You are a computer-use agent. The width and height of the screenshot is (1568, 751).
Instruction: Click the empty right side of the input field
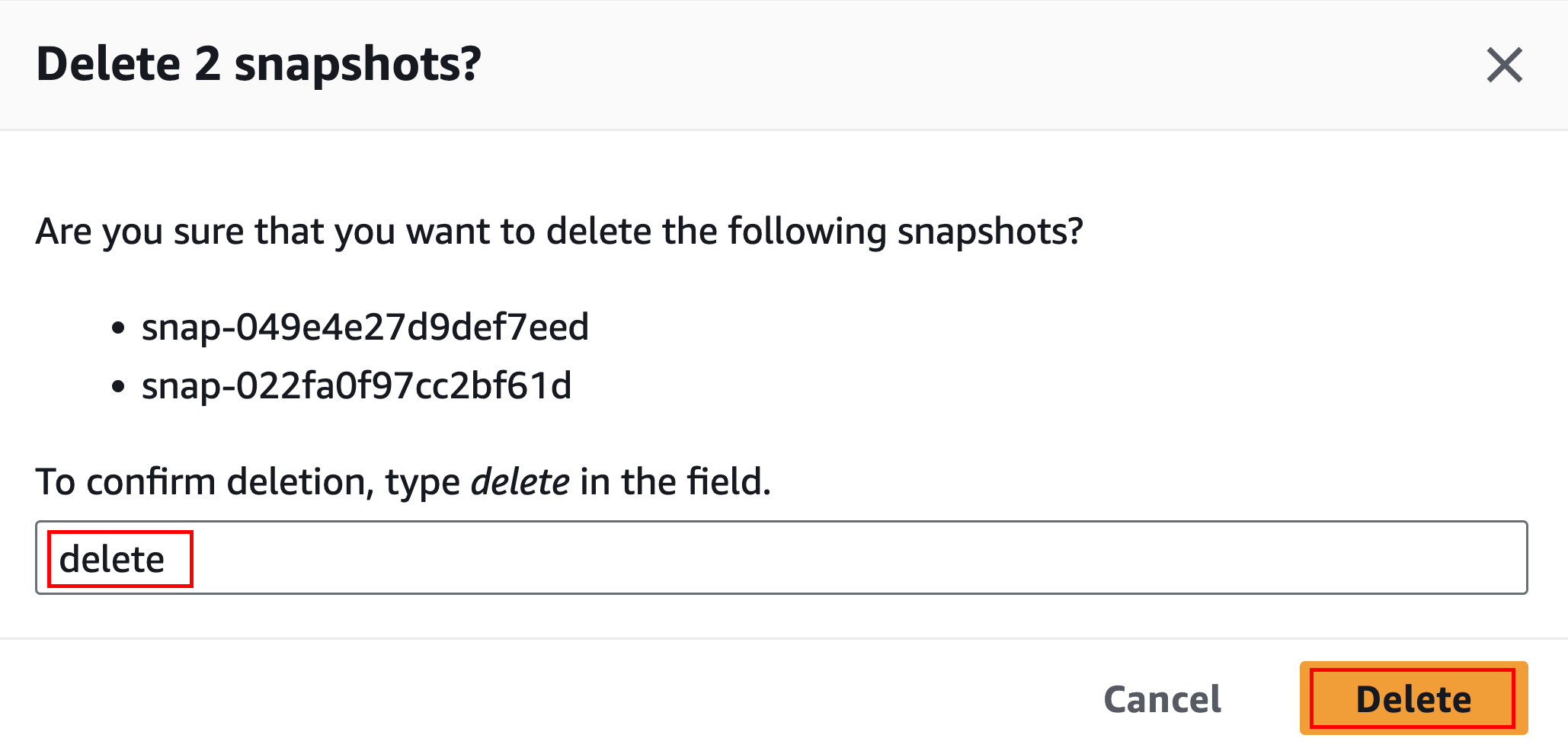[1143, 558]
